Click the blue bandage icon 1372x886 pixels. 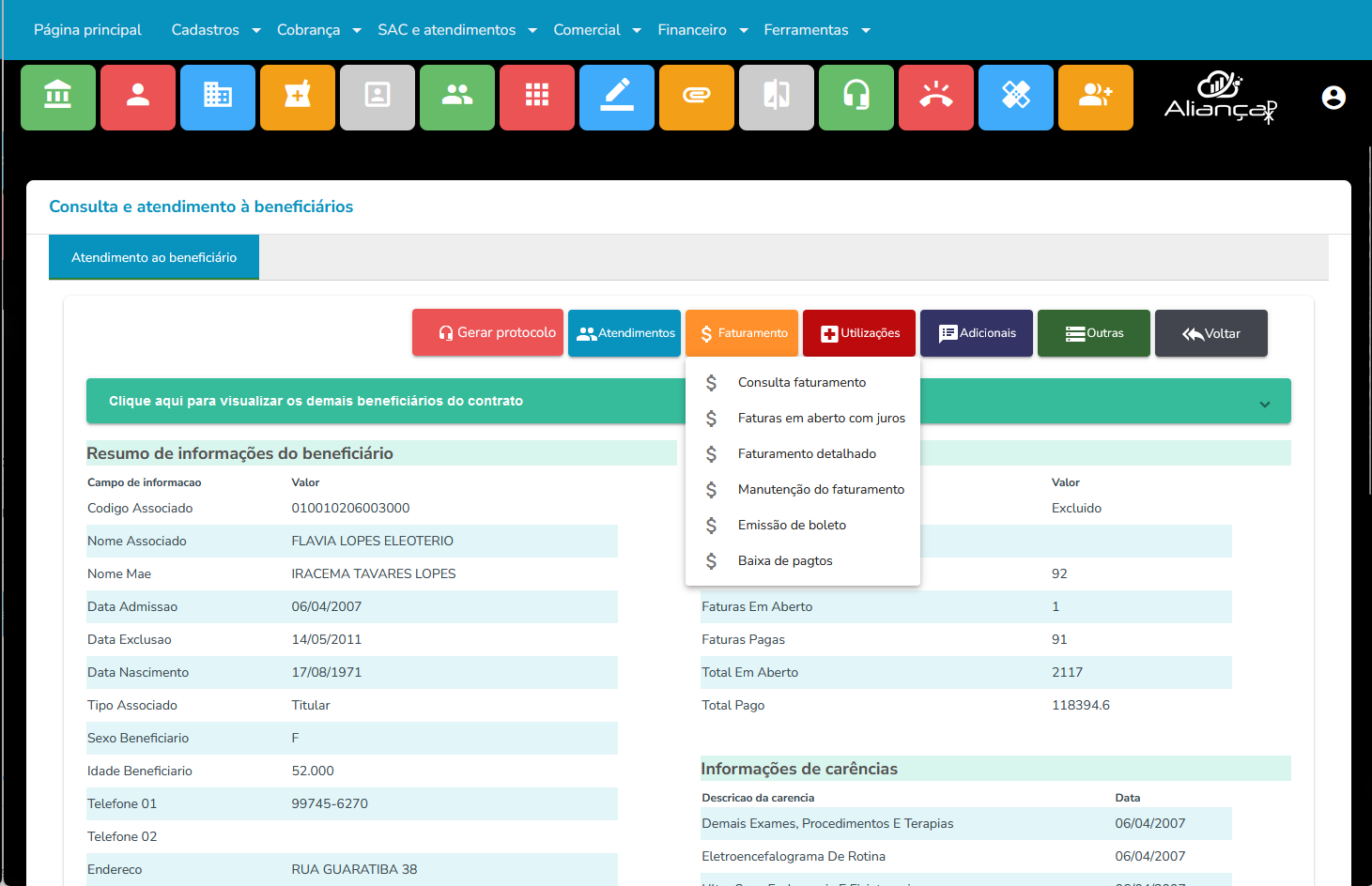1016,97
